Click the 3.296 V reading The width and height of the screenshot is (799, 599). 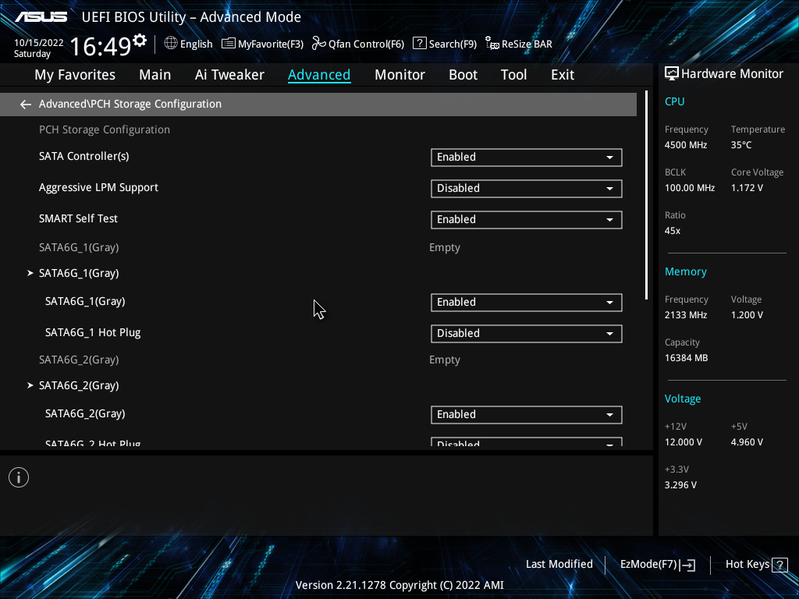(x=680, y=485)
